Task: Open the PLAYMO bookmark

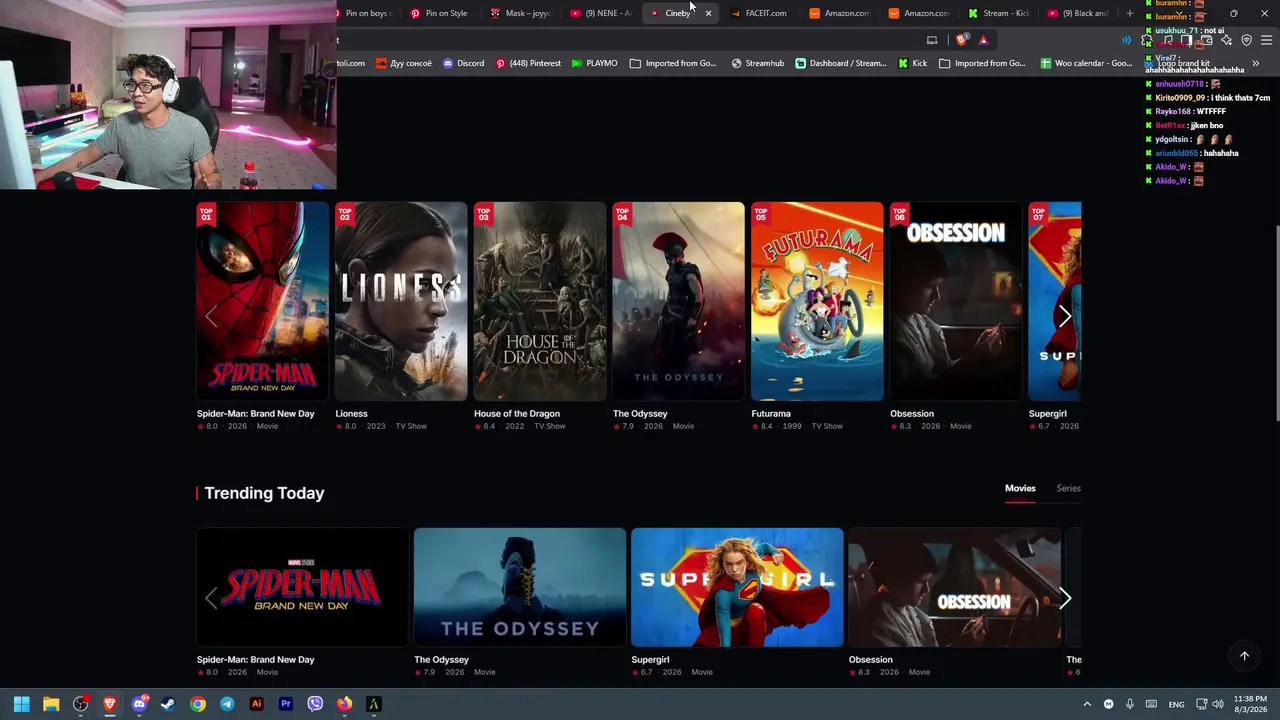Action: pyautogui.click(x=595, y=63)
